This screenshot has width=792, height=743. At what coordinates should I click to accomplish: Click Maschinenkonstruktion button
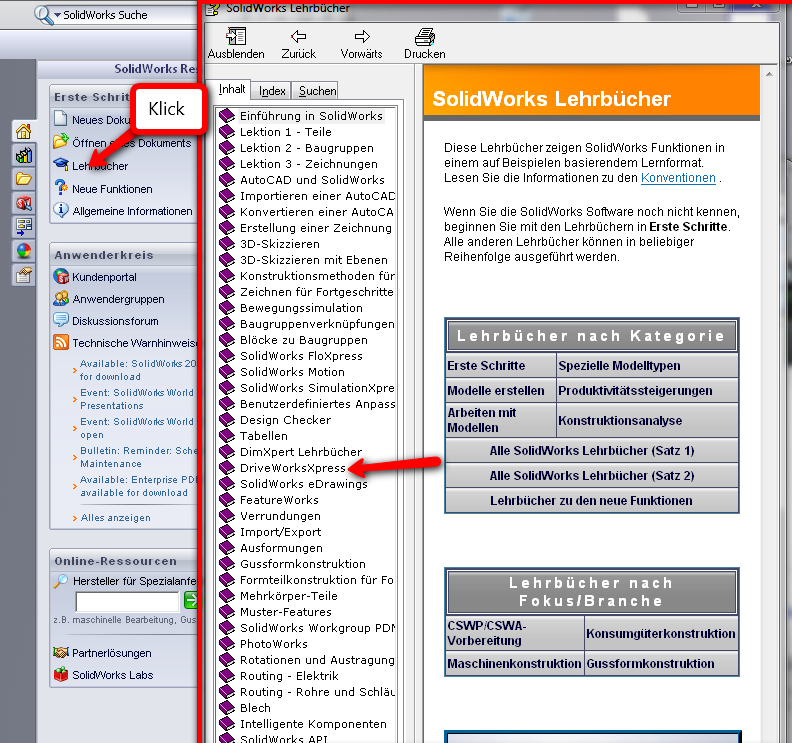(515, 664)
